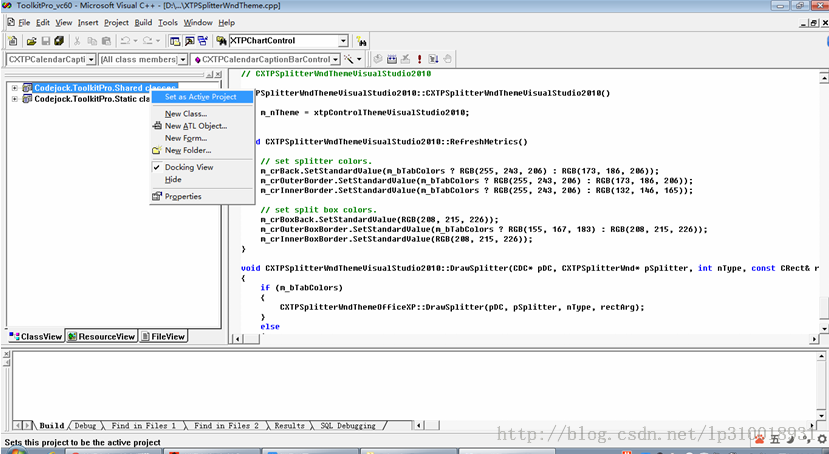Choose New Form... in context menu
This screenshot has width=829, height=454.
(202, 138)
